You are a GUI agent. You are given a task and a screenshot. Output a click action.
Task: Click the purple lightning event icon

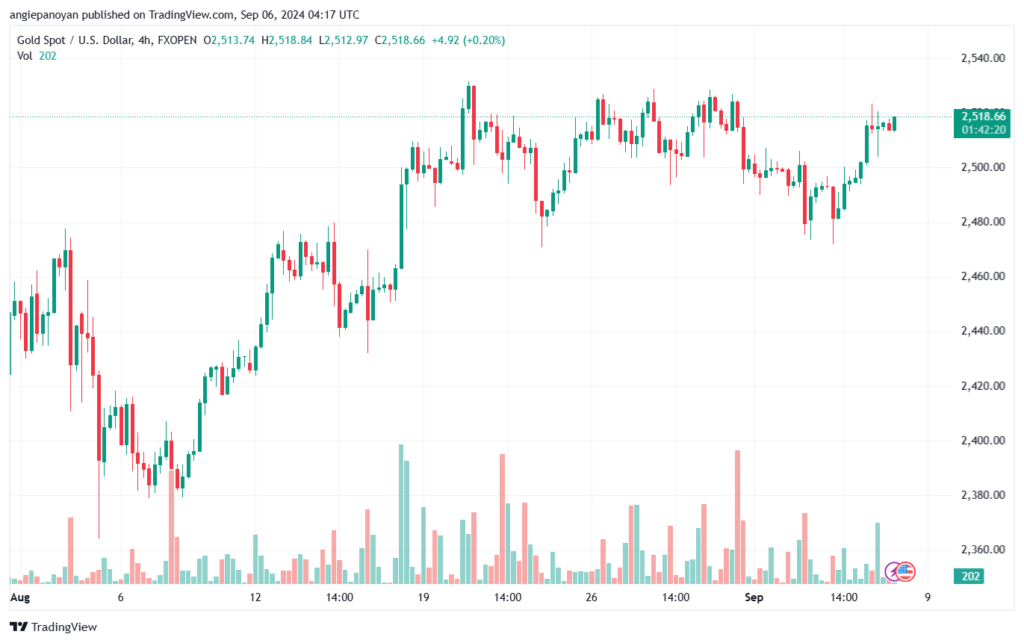tap(894, 571)
